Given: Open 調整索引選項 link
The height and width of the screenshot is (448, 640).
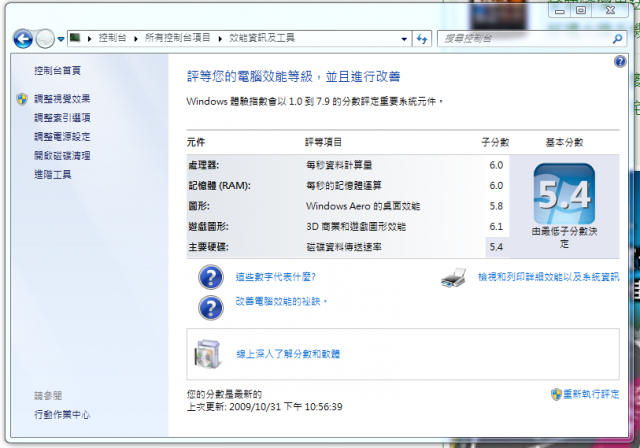Looking at the screenshot, I should [x=62, y=118].
